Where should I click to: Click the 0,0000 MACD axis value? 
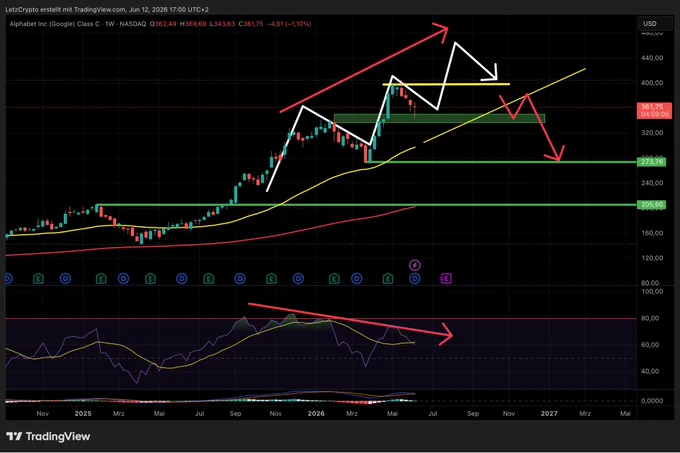(652, 401)
